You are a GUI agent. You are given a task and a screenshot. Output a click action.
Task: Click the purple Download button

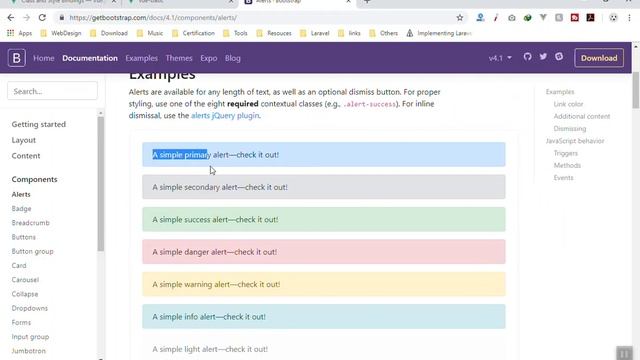[x=599, y=58]
